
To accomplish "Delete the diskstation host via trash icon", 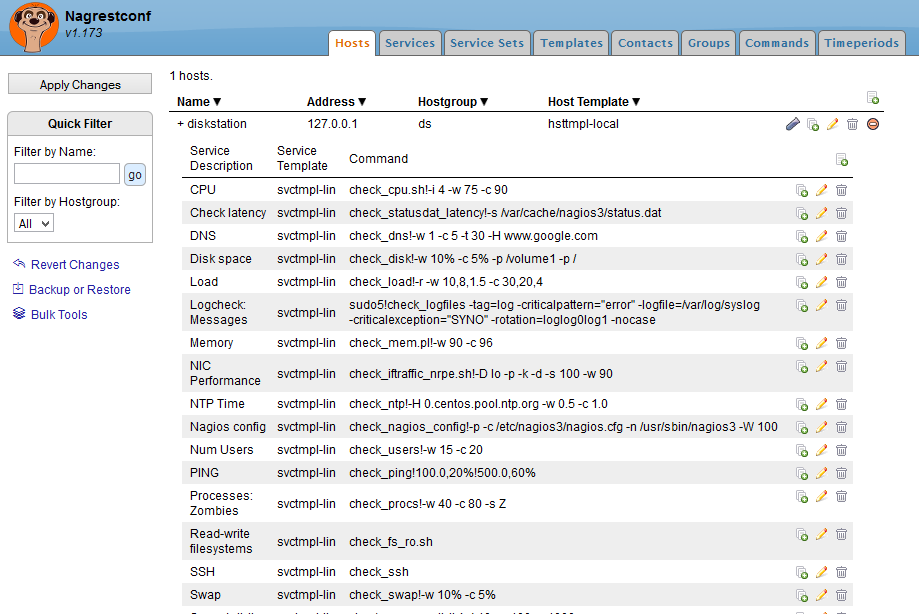I will (x=851, y=124).
